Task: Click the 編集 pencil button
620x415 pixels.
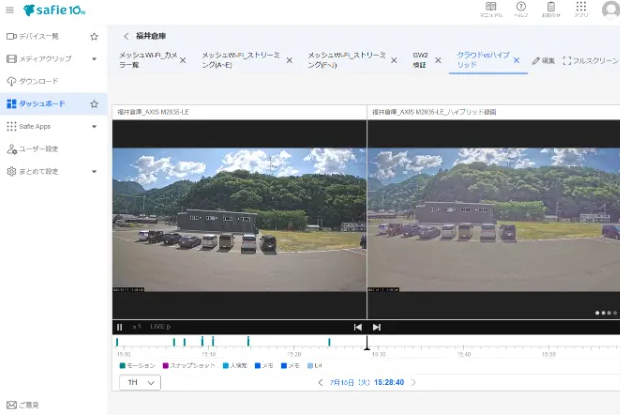Action: [543, 61]
